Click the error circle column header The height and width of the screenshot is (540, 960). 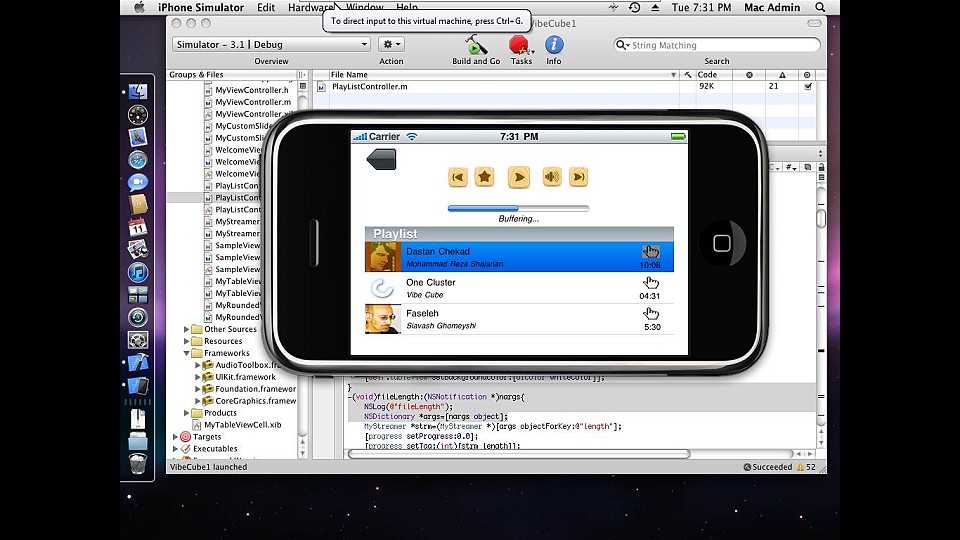[x=749, y=75]
